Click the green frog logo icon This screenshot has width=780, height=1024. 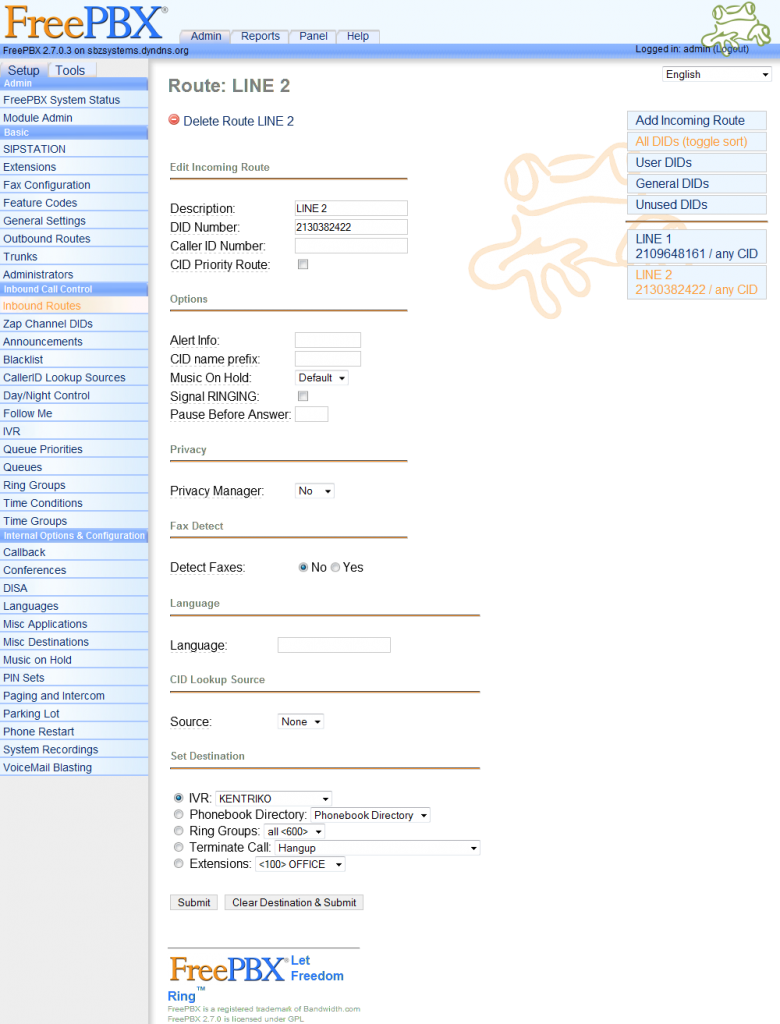(x=741, y=26)
